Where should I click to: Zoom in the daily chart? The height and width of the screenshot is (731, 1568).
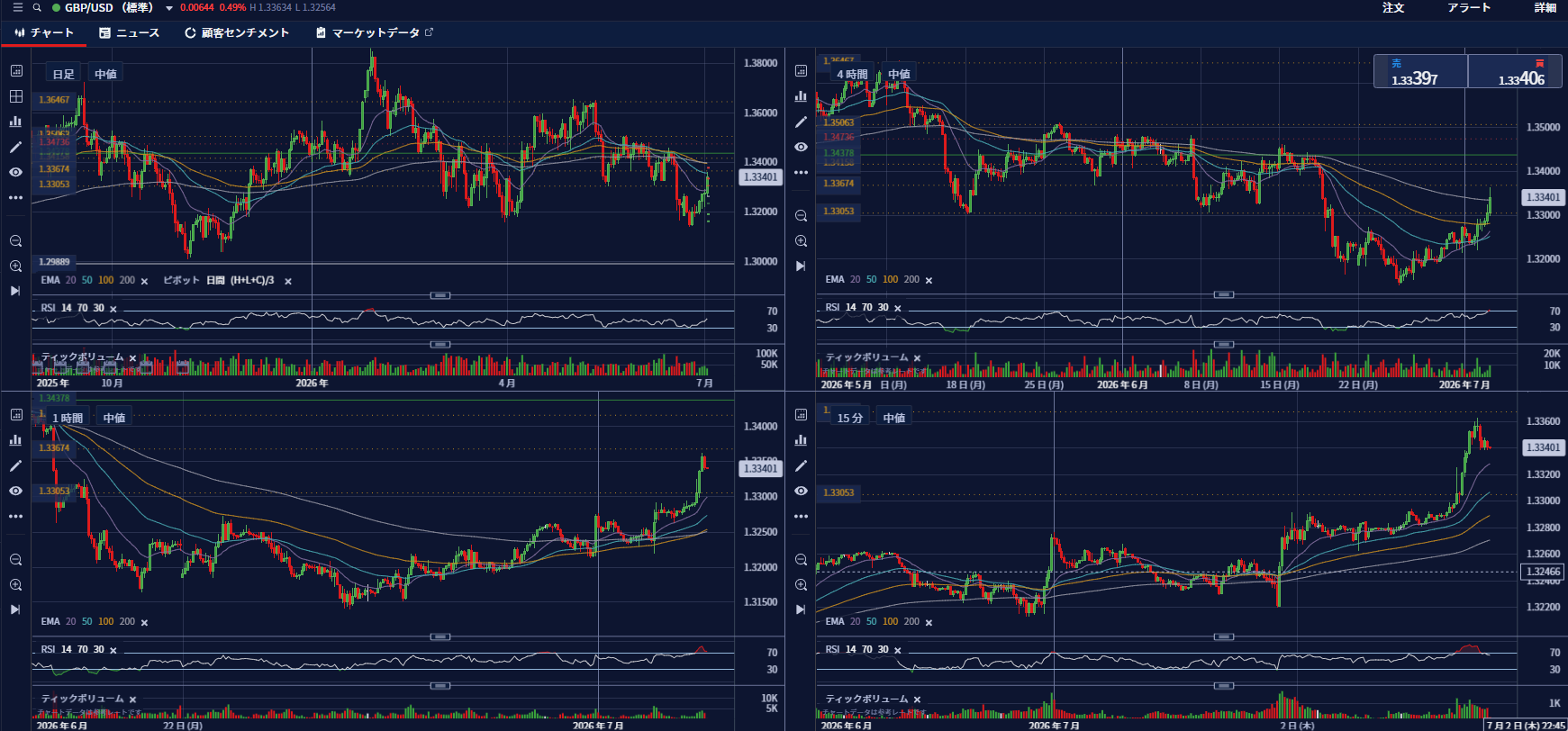point(16,266)
